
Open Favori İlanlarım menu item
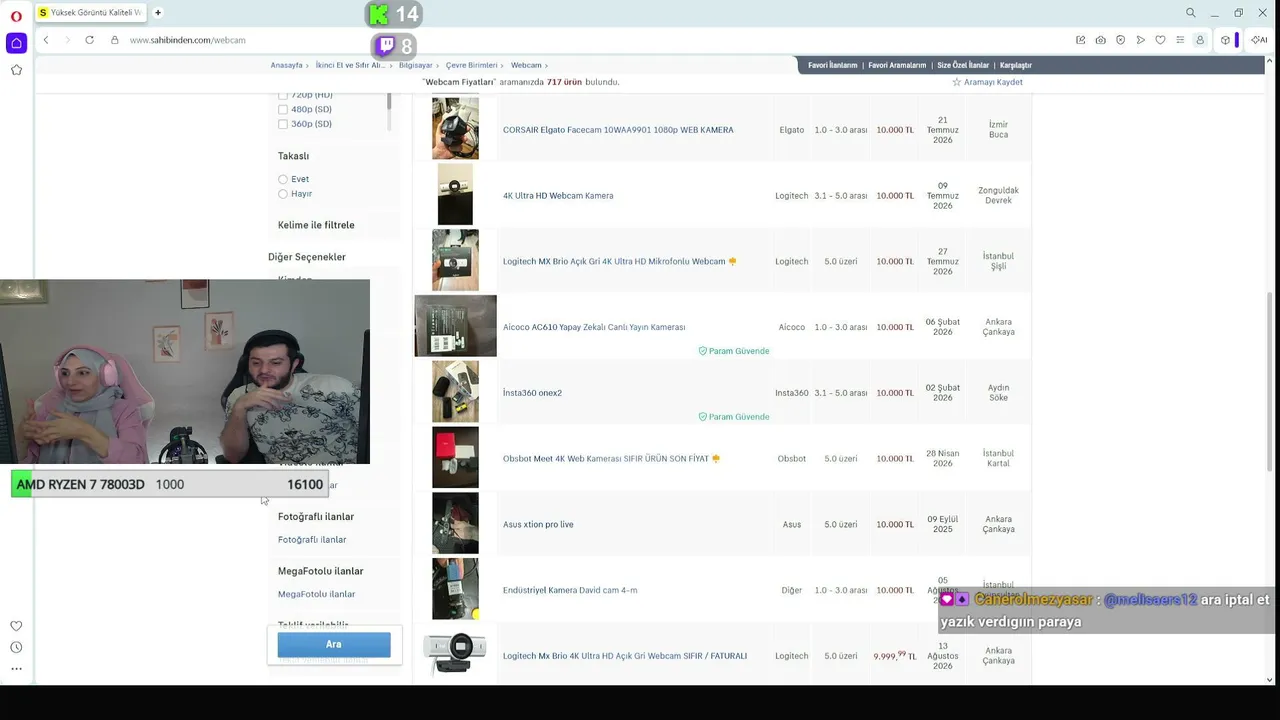[833, 65]
